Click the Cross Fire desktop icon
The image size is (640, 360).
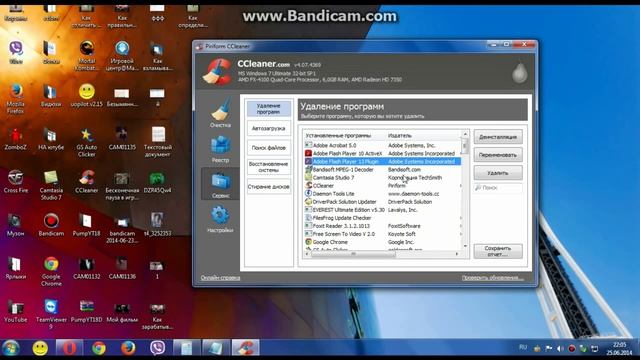point(16,182)
